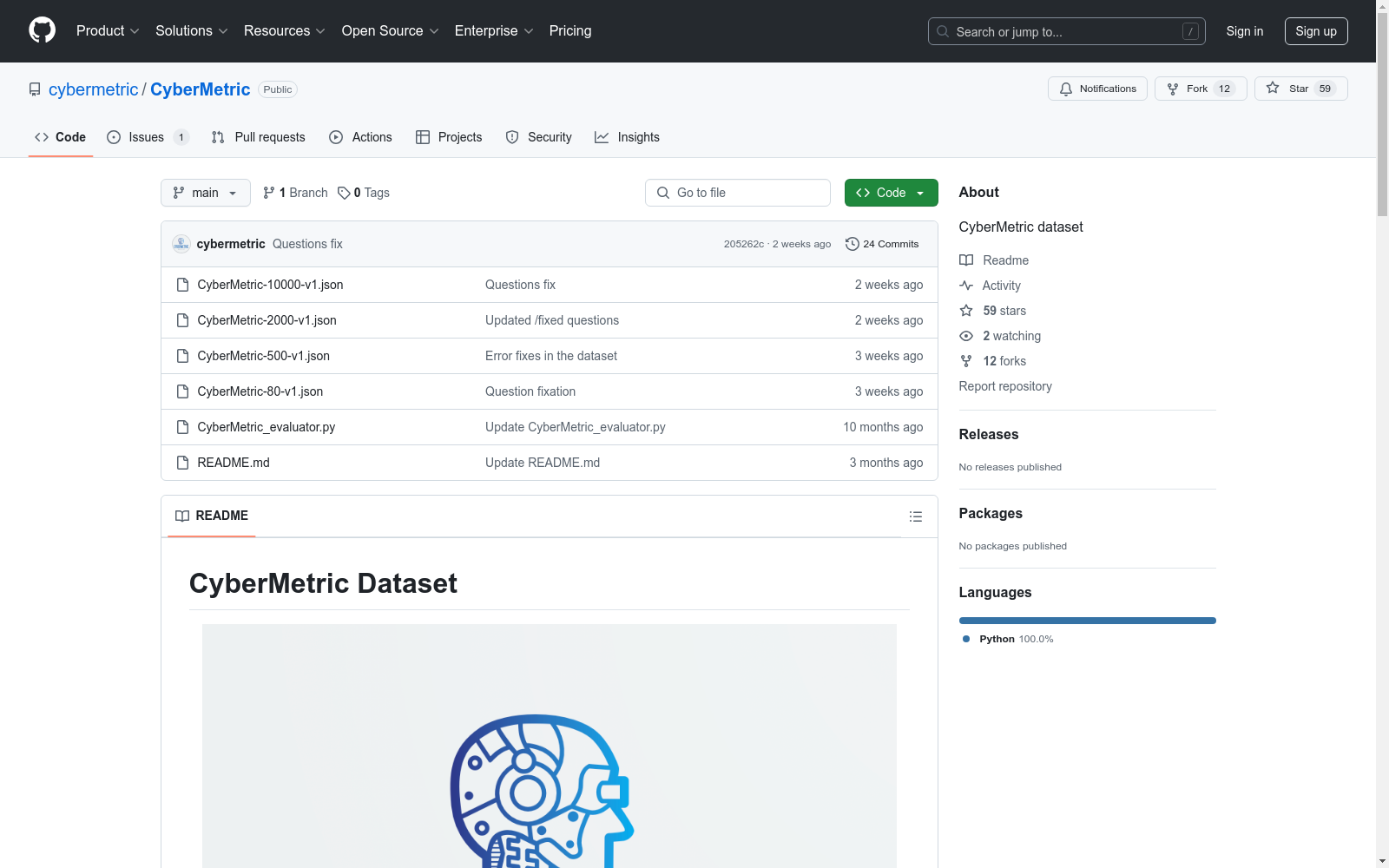Click the cybermetric avatar in commit row
The height and width of the screenshot is (868, 1389).
[181, 244]
